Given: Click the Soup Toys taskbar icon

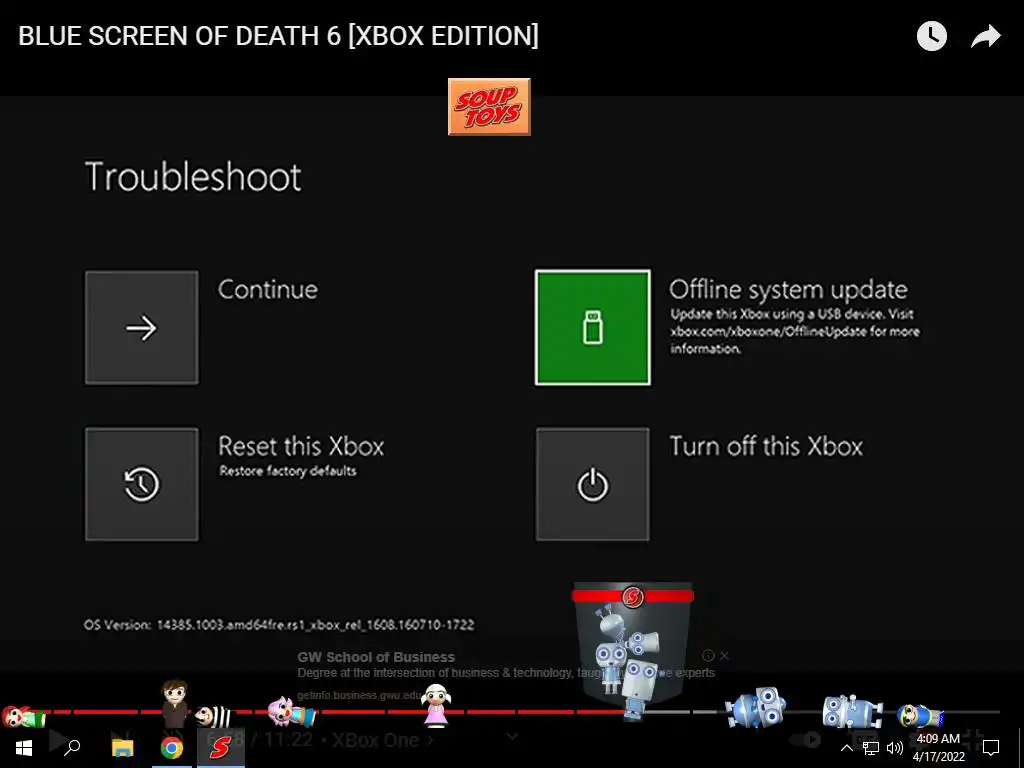Looking at the screenshot, I should [x=221, y=748].
